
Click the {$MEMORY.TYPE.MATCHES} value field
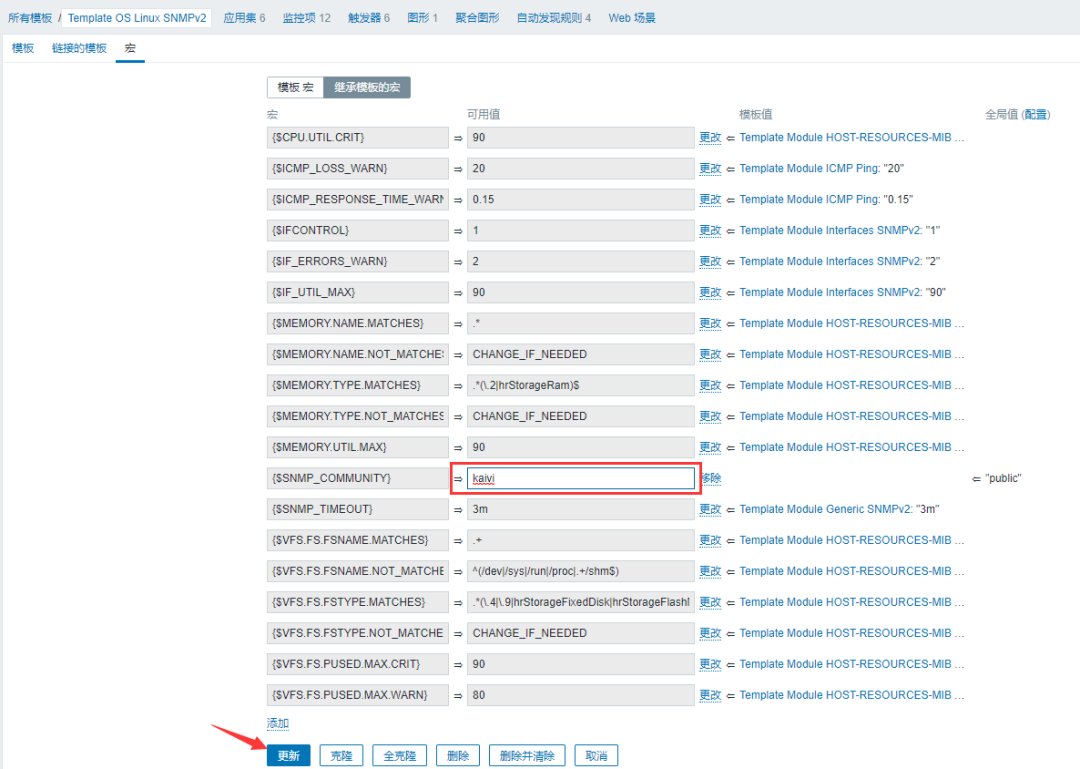click(x=581, y=385)
